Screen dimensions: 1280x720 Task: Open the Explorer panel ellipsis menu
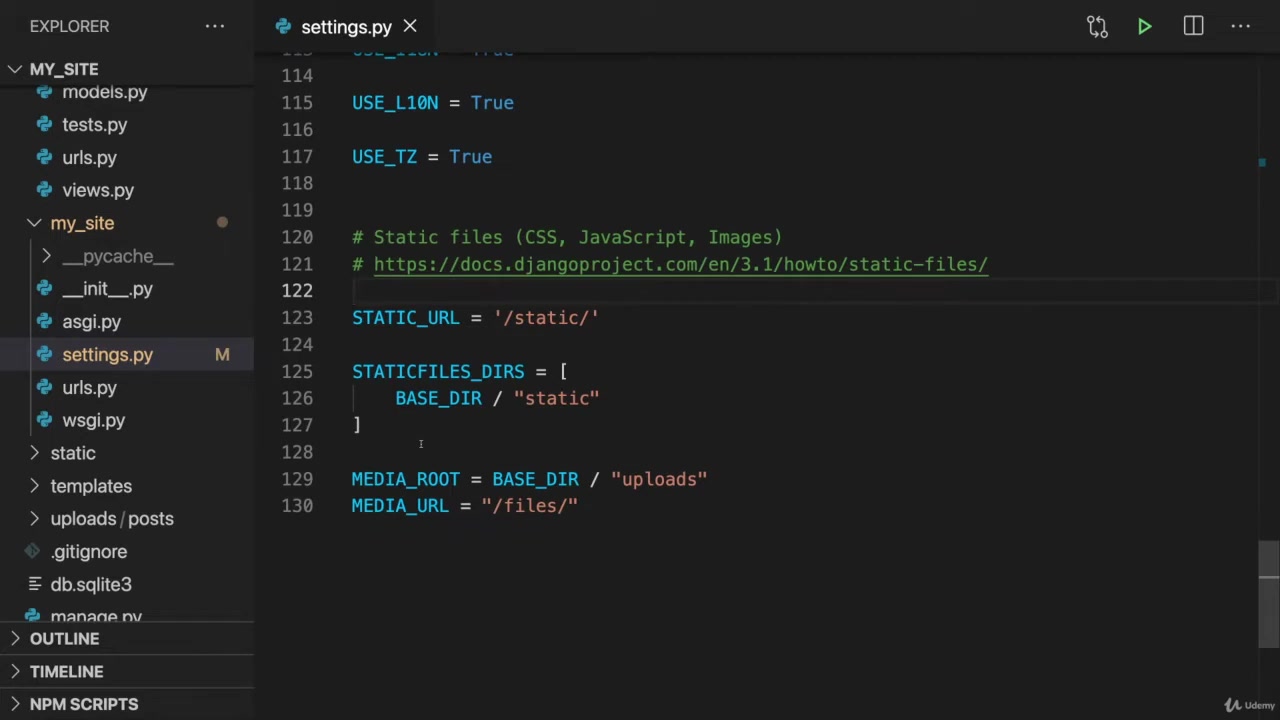tap(215, 26)
